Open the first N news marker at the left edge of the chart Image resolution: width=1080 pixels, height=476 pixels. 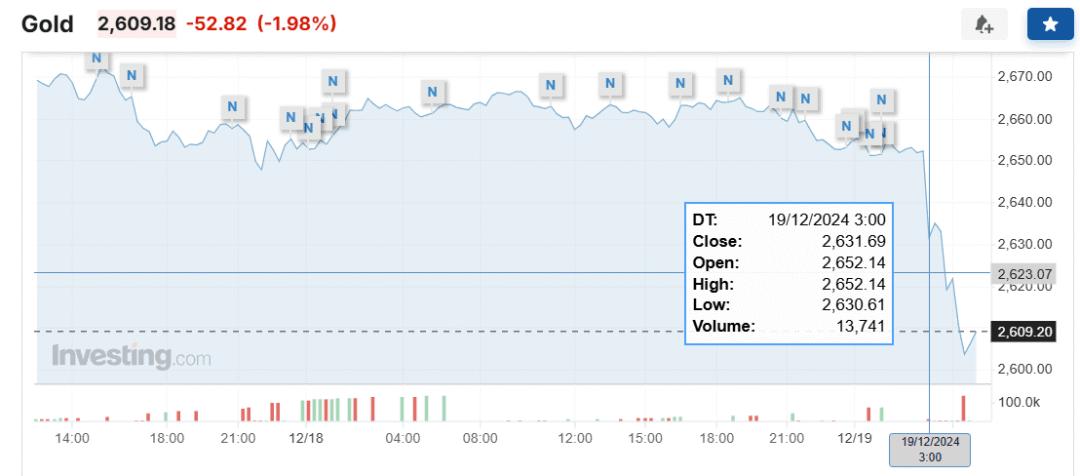96,59
